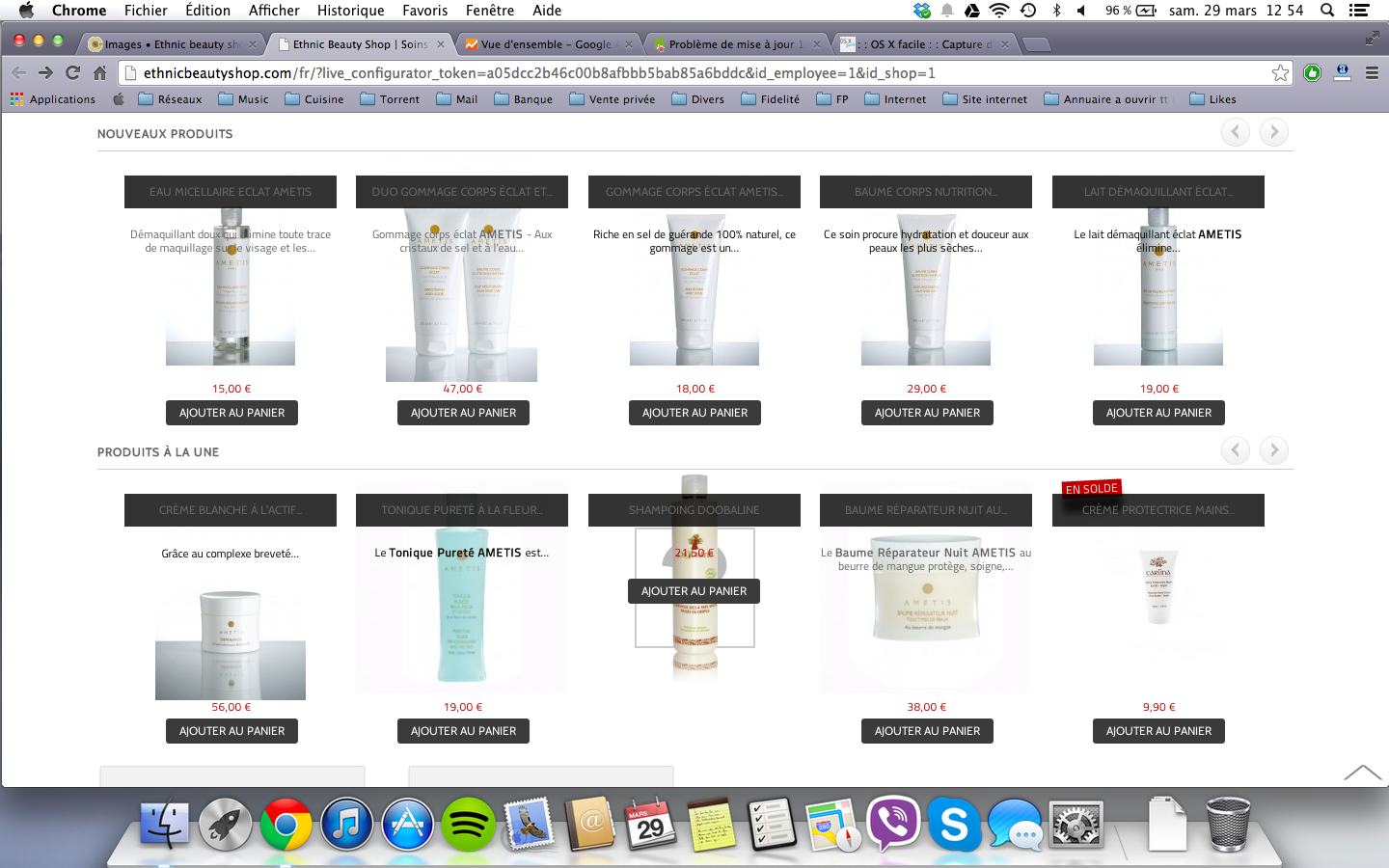Image resolution: width=1389 pixels, height=868 pixels.
Task: Launch Spotify from the dock
Action: click(468, 825)
